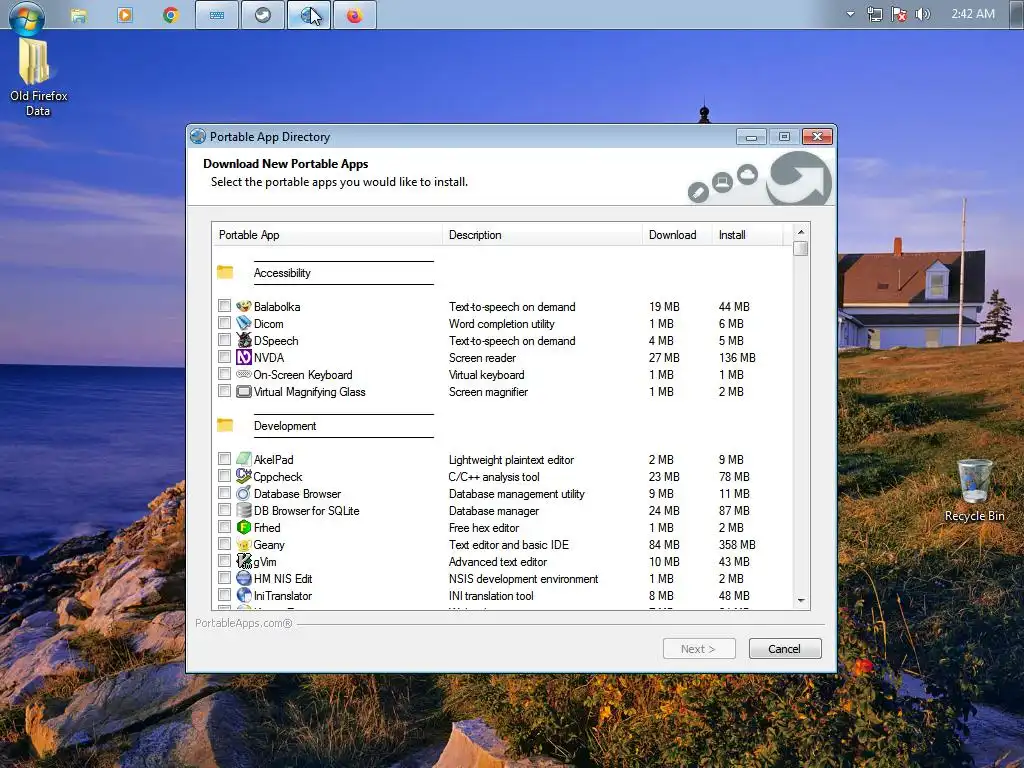Click the Description column header
The height and width of the screenshot is (768, 1024).
click(x=542, y=234)
